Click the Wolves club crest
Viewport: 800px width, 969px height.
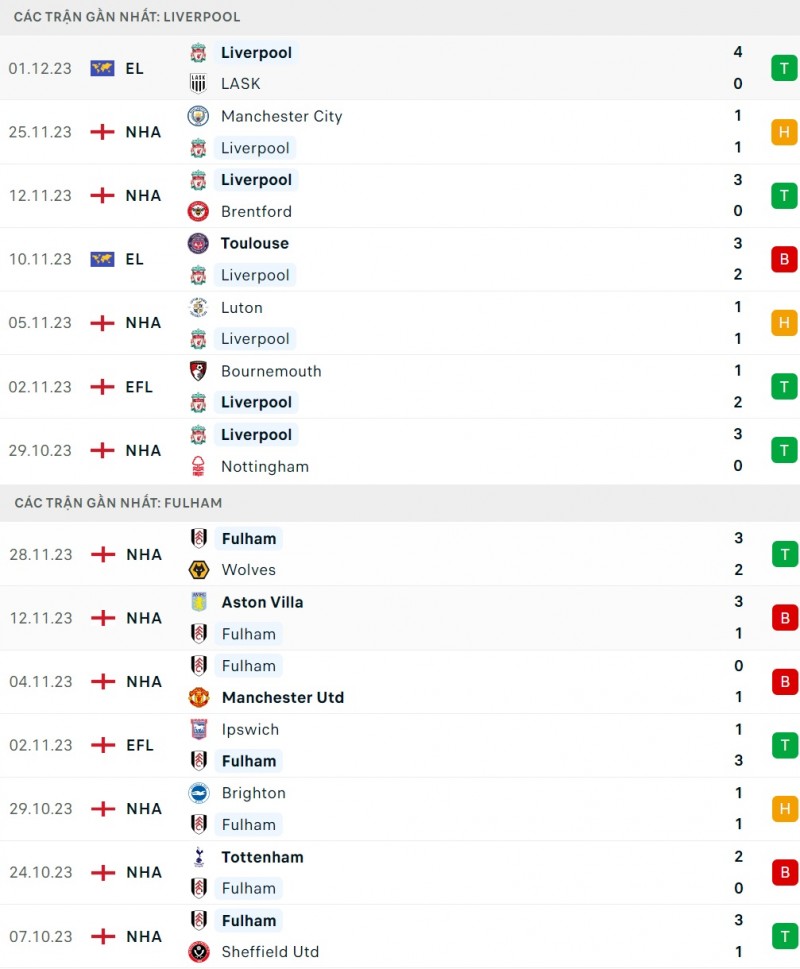198,570
